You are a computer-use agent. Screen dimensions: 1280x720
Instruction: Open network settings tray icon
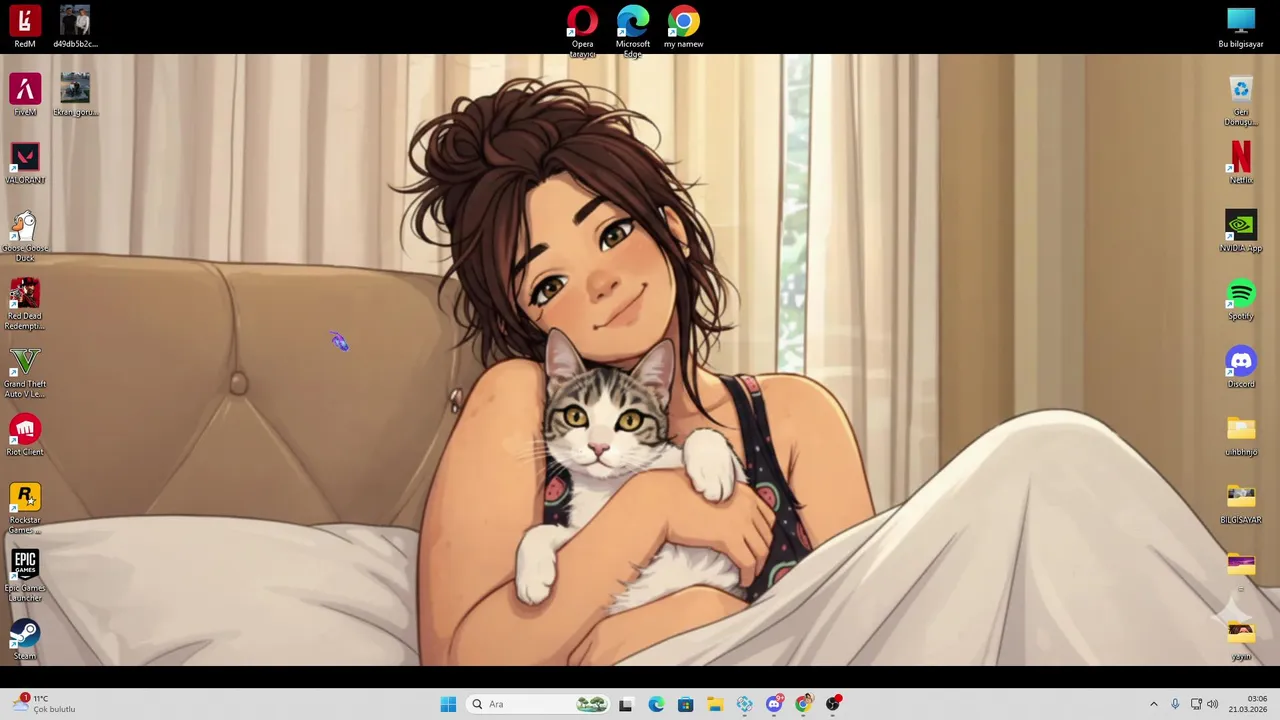(x=1196, y=704)
